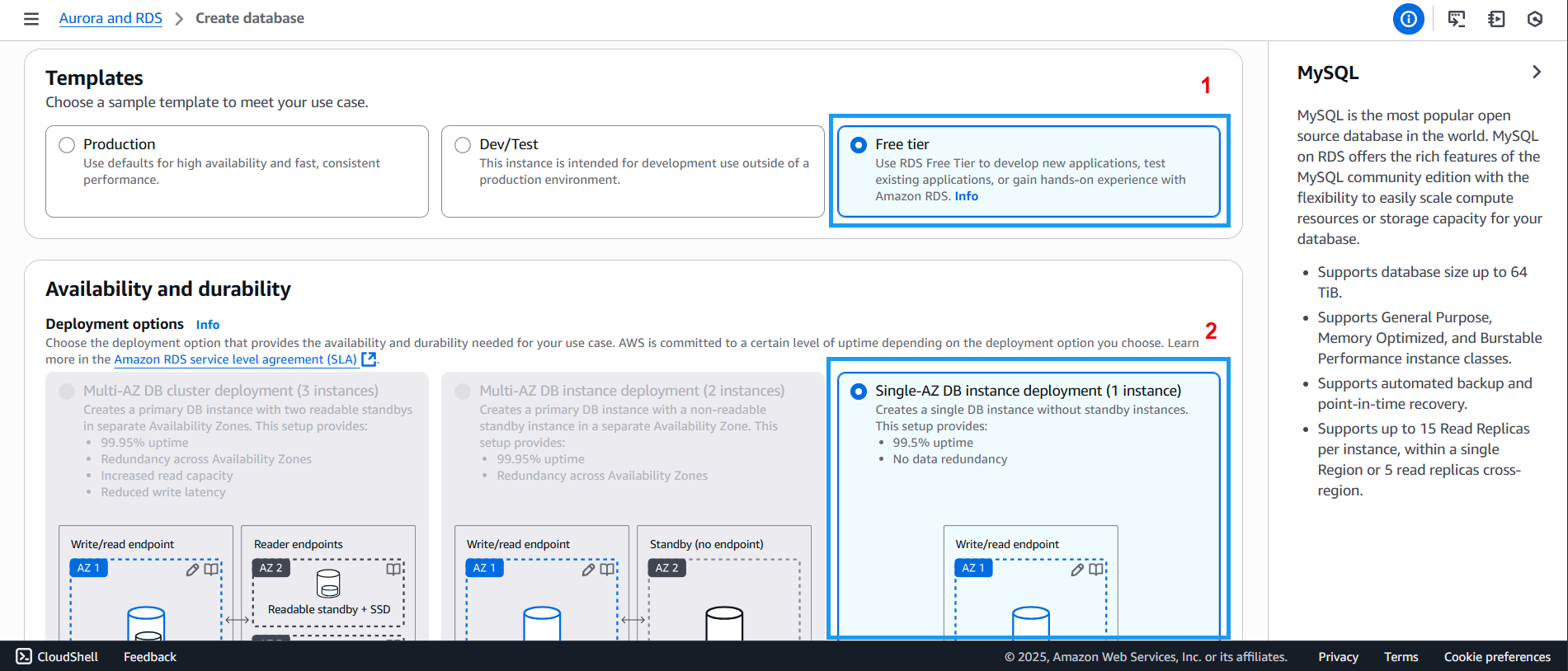Click the MySQL help panel title
The image size is (1568, 671).
[1328, 73]
